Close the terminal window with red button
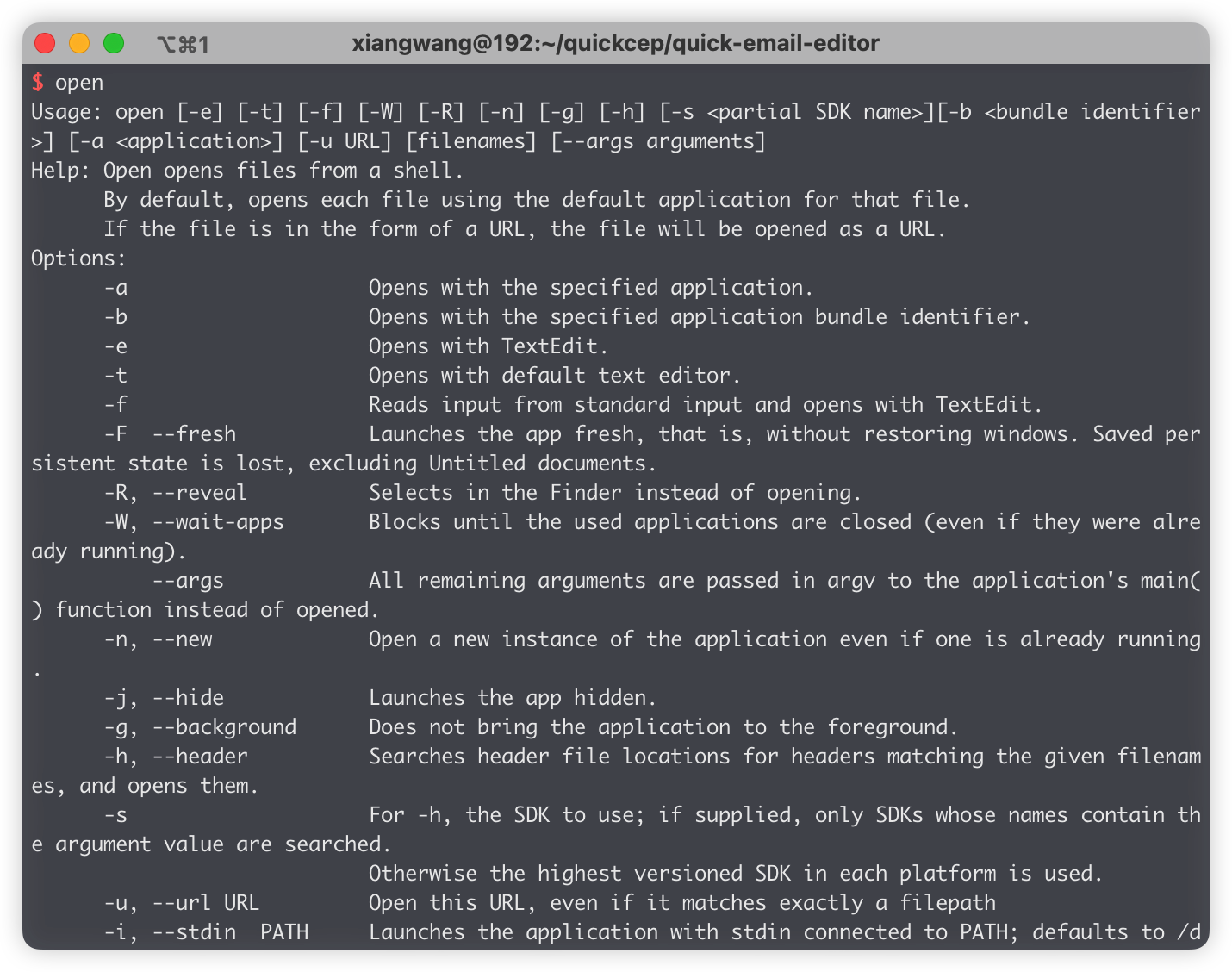This screenshot has height=972, width=1232. [45, 43]
